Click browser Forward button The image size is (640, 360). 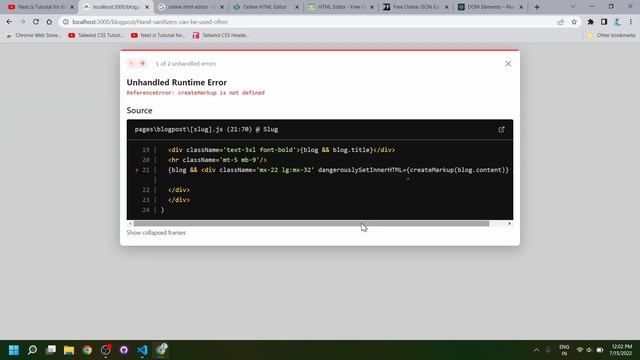[22, 22]
